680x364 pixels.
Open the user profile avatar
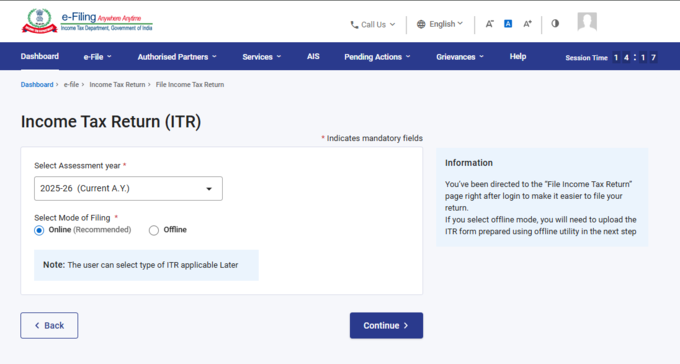click(587, 21)
